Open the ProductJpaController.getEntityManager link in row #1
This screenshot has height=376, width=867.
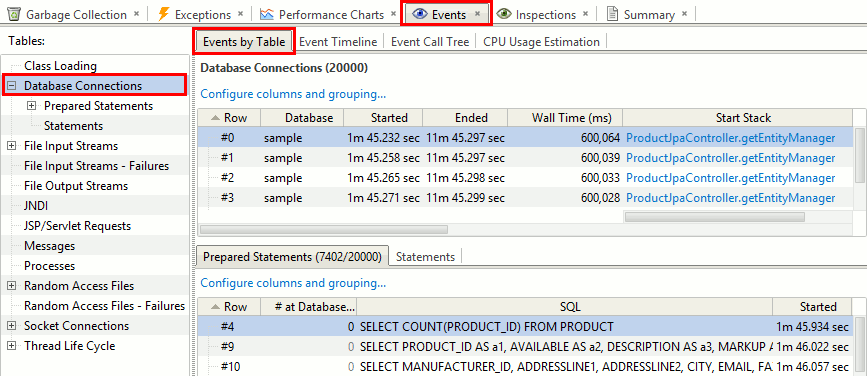730,158
